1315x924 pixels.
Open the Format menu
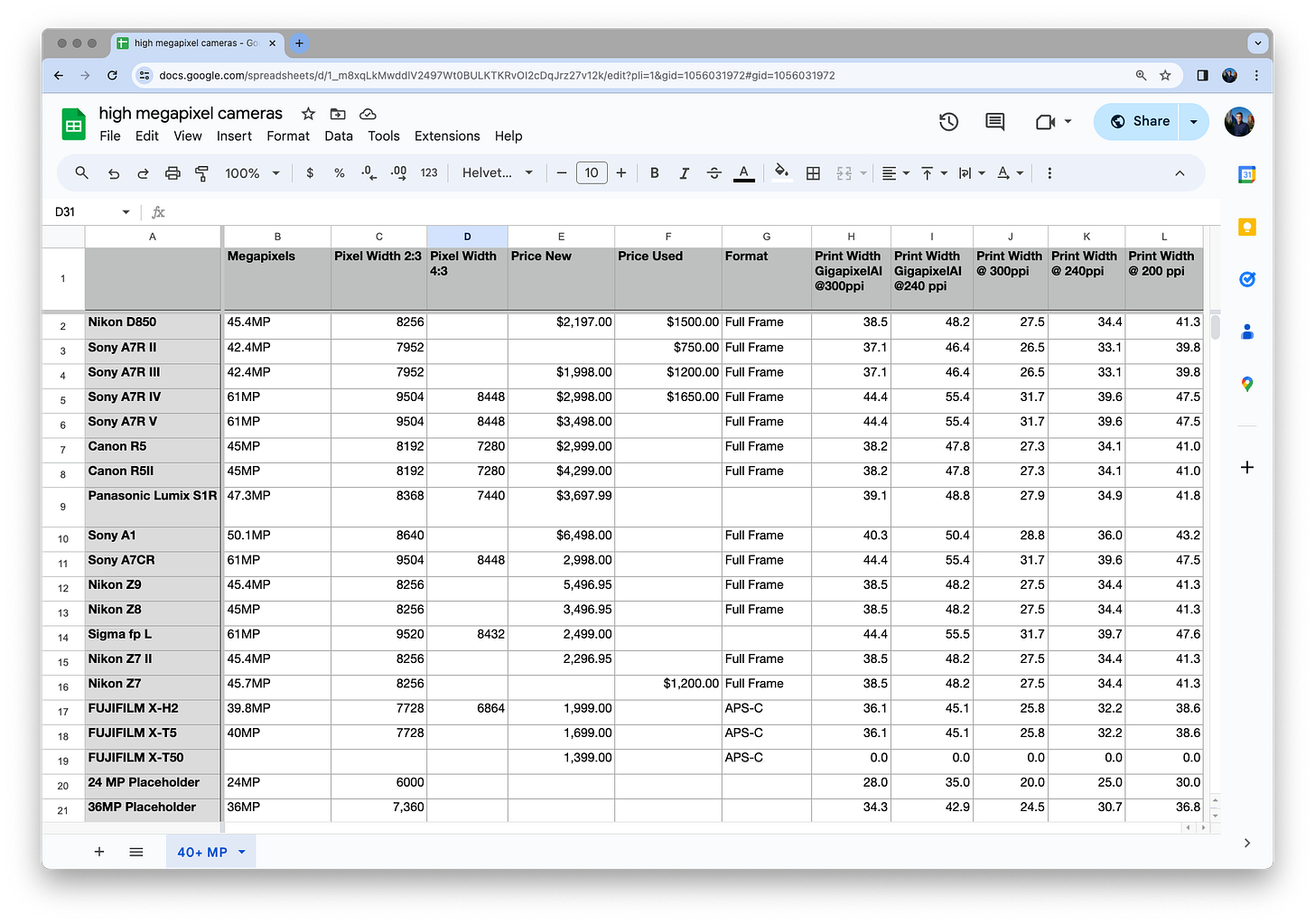[288, 135]
